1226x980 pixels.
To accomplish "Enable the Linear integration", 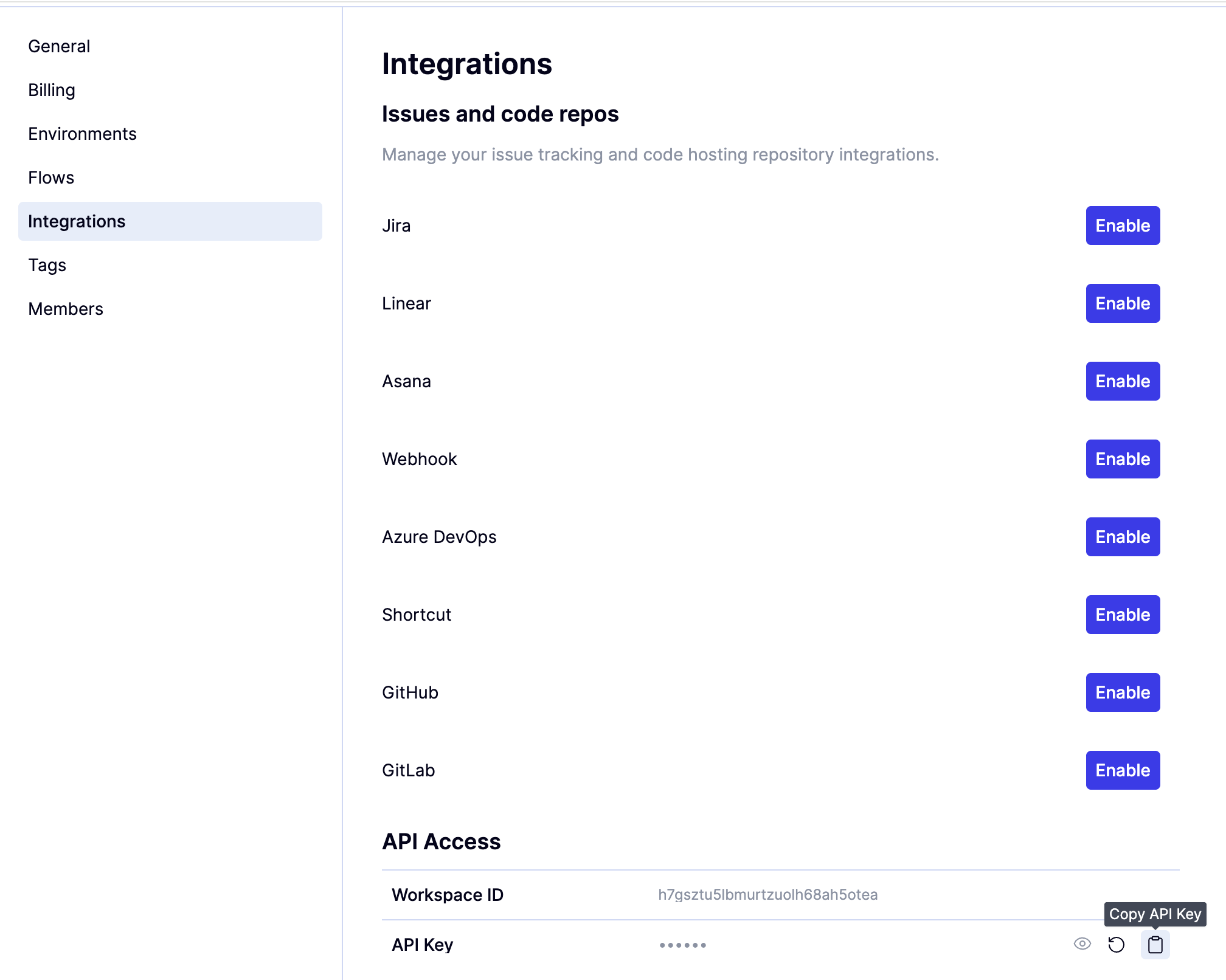I will tap(1123, 303).
